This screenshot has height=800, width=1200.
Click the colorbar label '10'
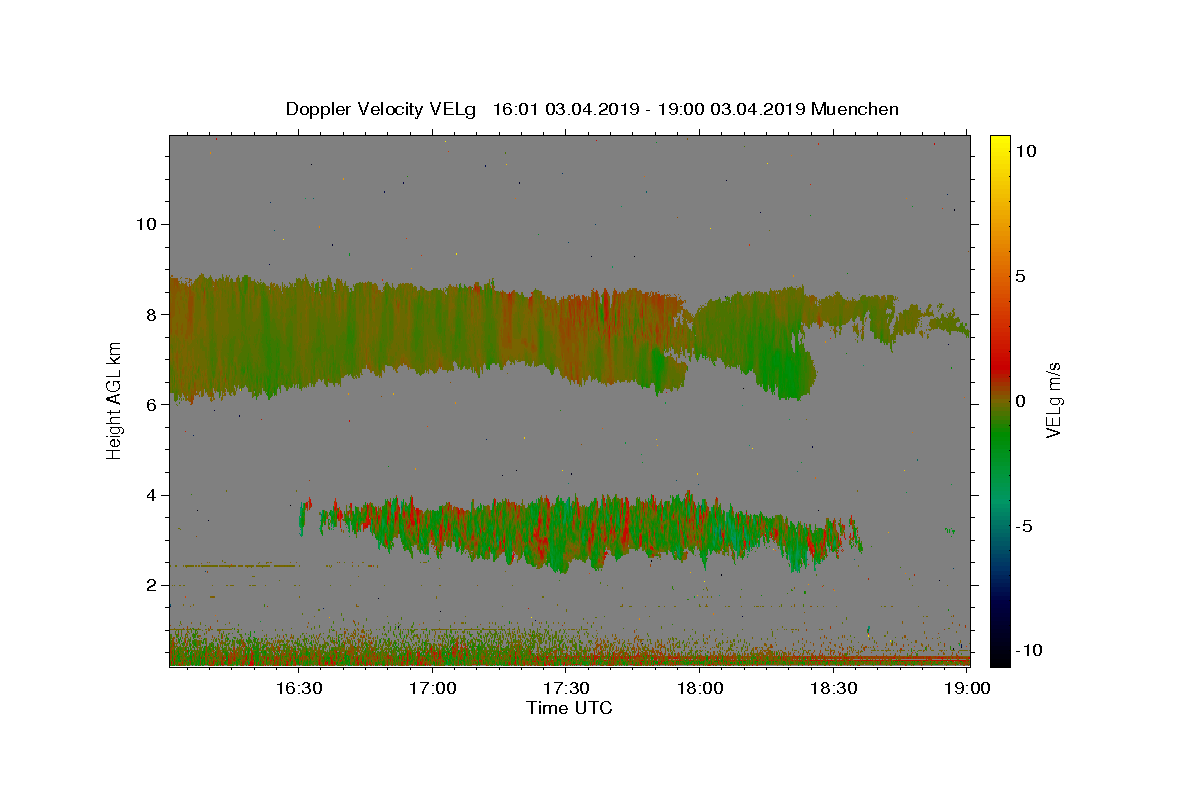(x=1026, y=151)
